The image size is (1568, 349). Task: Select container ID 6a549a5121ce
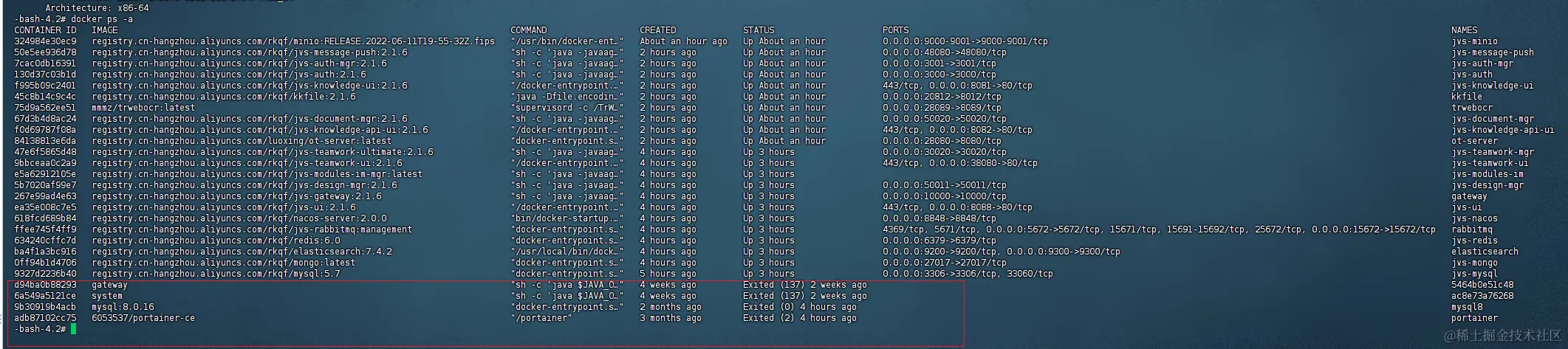(x=45, y=296)
